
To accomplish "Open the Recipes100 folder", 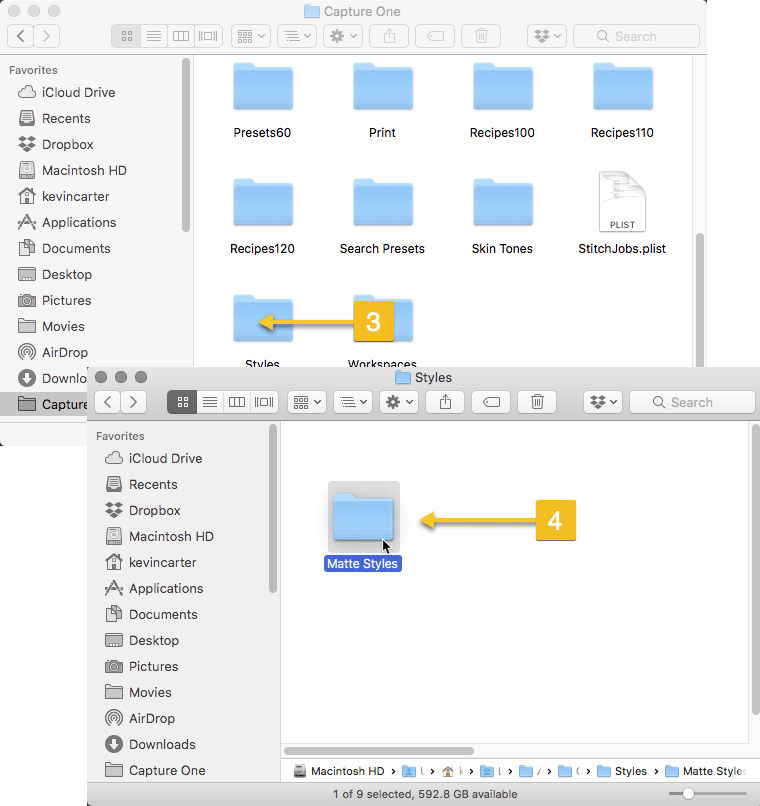I will [503, 86].
